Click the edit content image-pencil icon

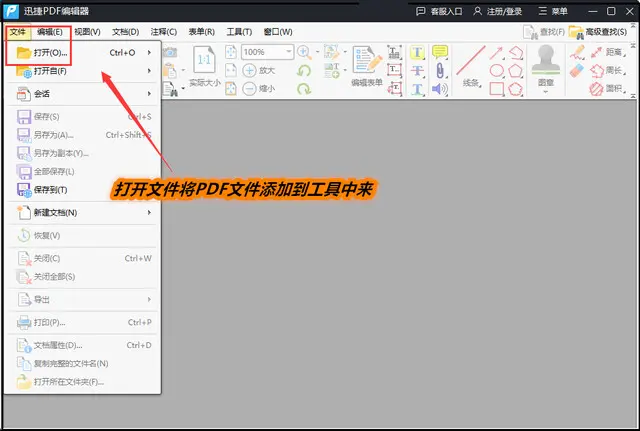tap(331, 52)
